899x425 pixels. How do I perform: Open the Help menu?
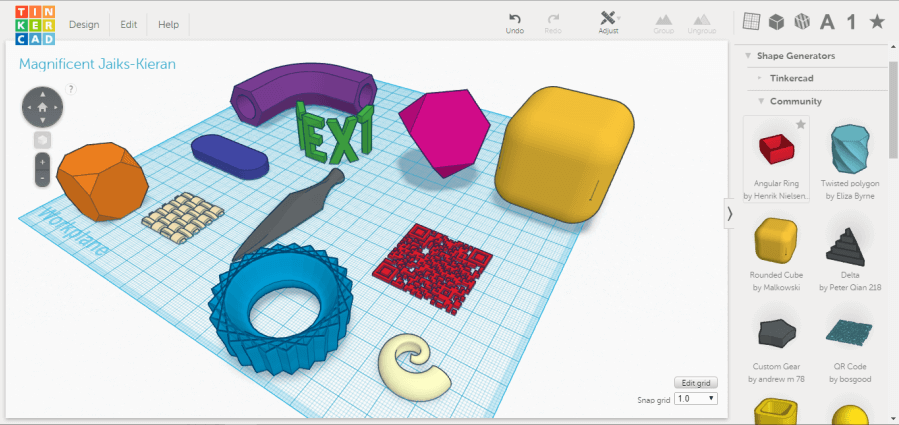(x=169, y=24)
